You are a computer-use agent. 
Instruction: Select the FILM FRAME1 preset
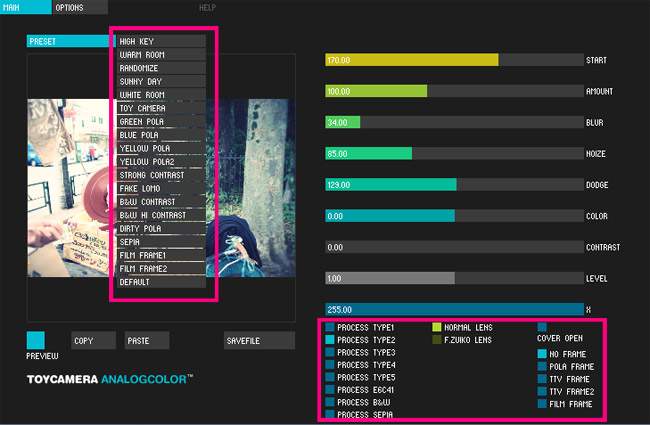pos(161,255)
